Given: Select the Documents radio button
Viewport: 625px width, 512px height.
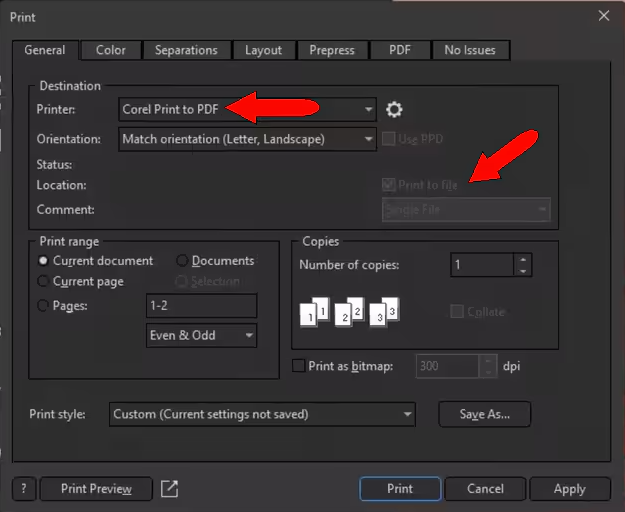Looking at the screenshot, I should pyautogui.click(x=182, y=261).
